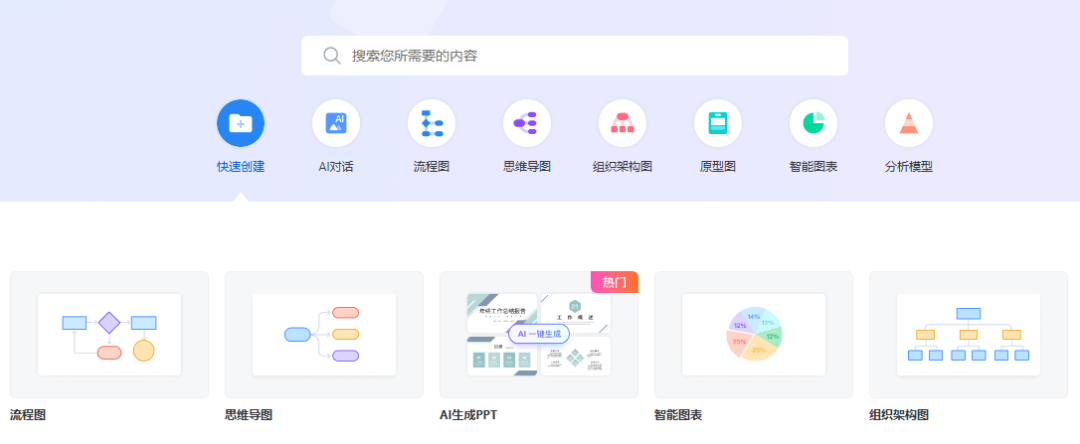The height and width of the screenshot is (444, 1080).
Task: Select the 思维导图 category icon
Action: pyautogui.click(x=527, y=124)
